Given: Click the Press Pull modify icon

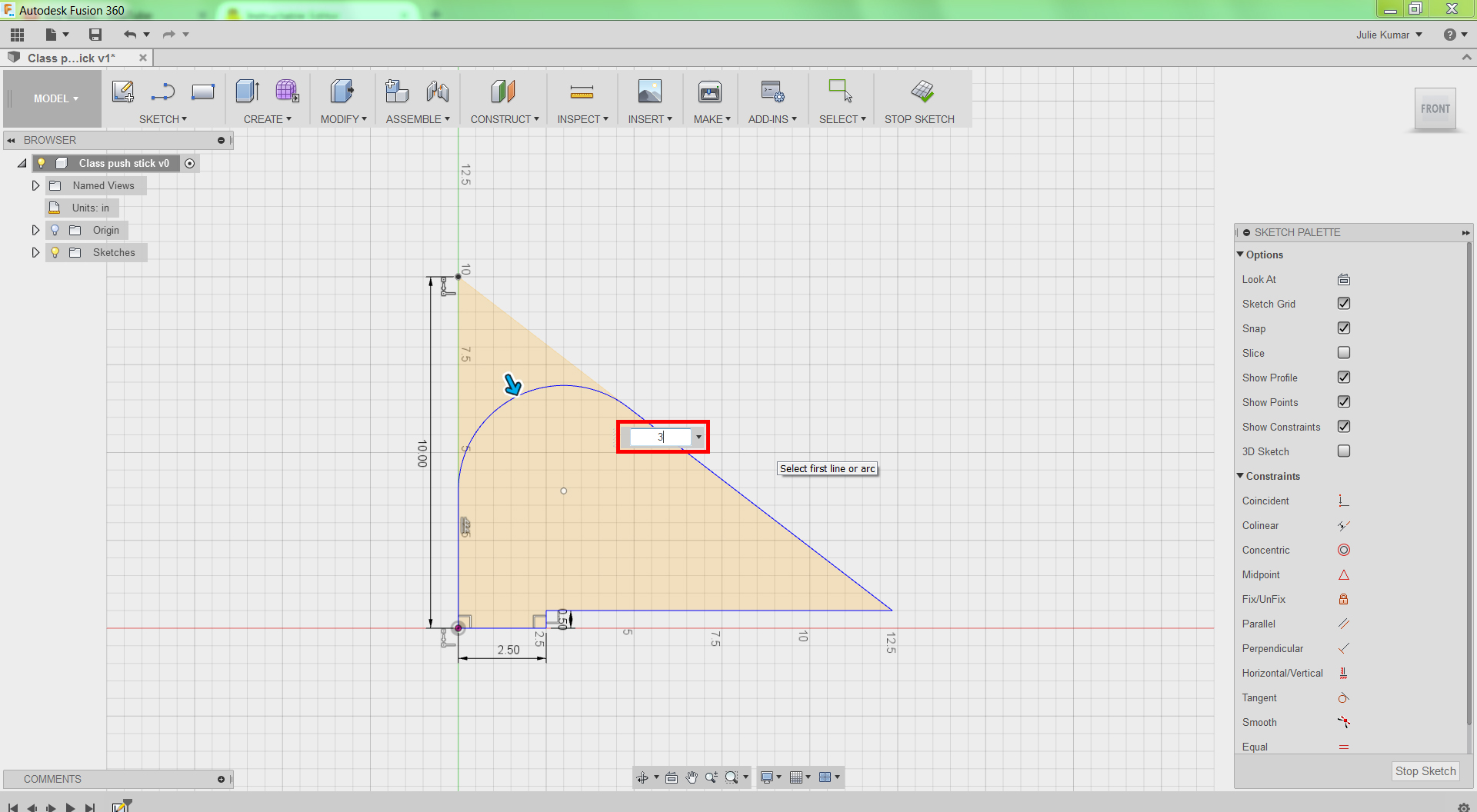Looking at the screenshot, I should (342, 92).
